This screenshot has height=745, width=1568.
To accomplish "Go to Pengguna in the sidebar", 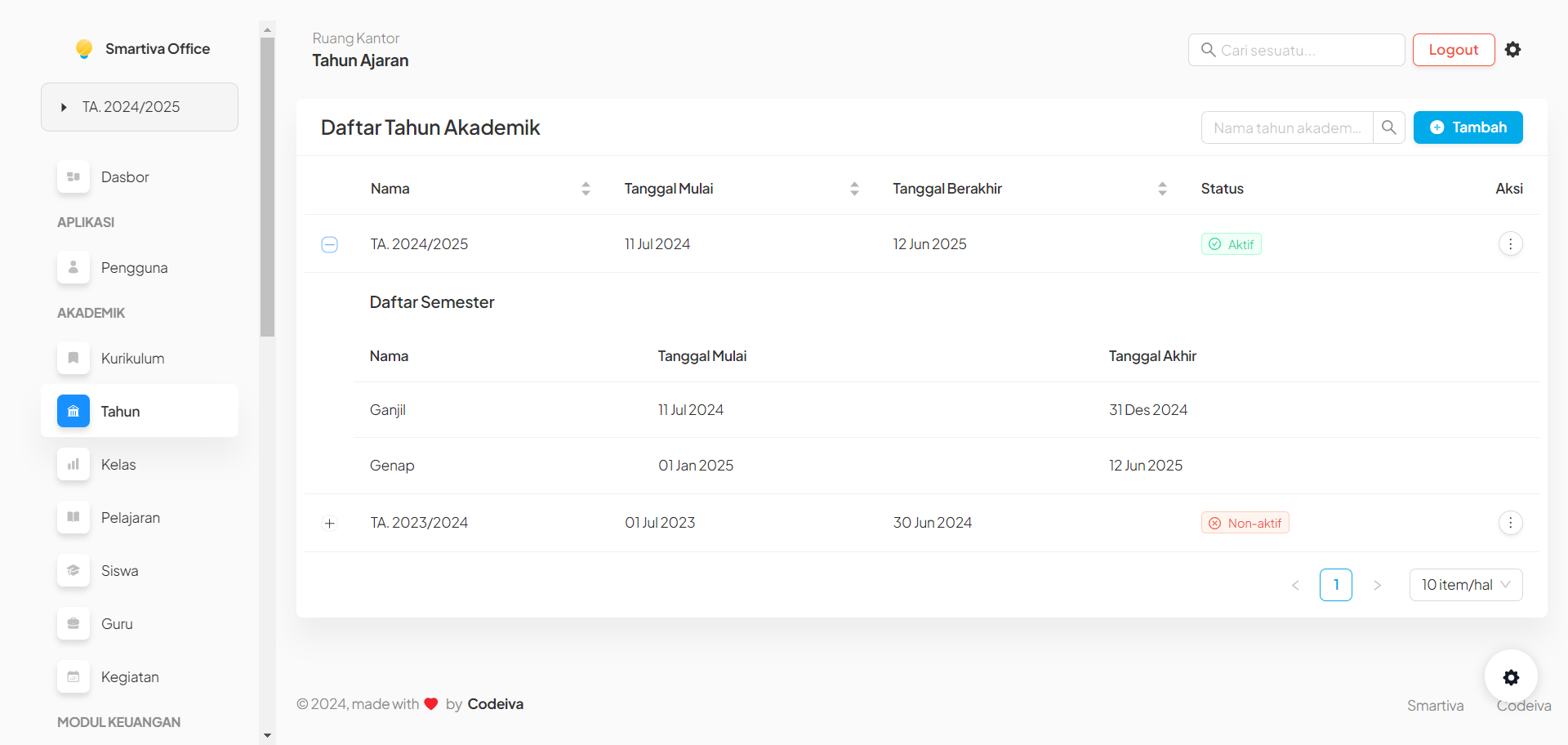I will (134, 268).
